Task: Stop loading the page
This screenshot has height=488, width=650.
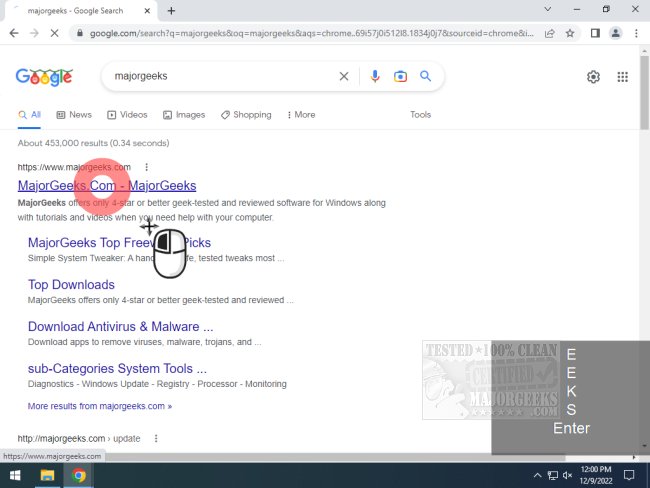Action: (x=54, y=33)
